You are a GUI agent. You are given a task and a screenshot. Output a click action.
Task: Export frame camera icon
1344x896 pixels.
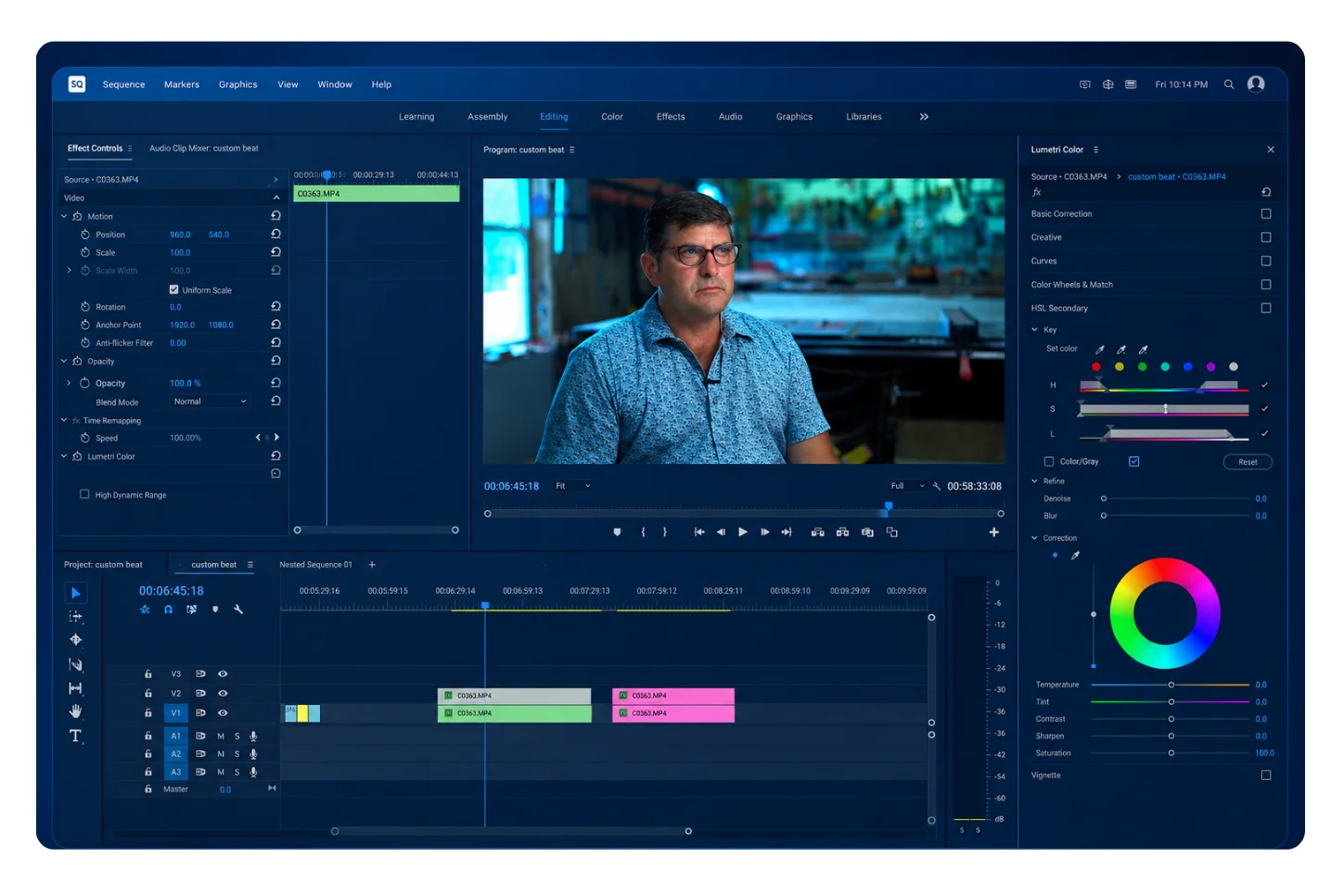(x=867, y=532)
